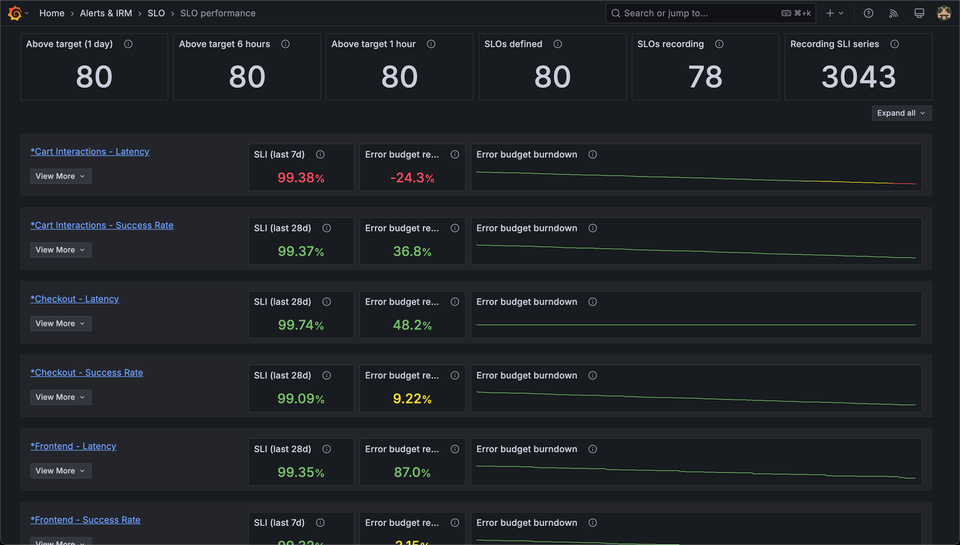Open the Grafana logo menu
This screenshot has width=960, height=545.
coord(15,13)
